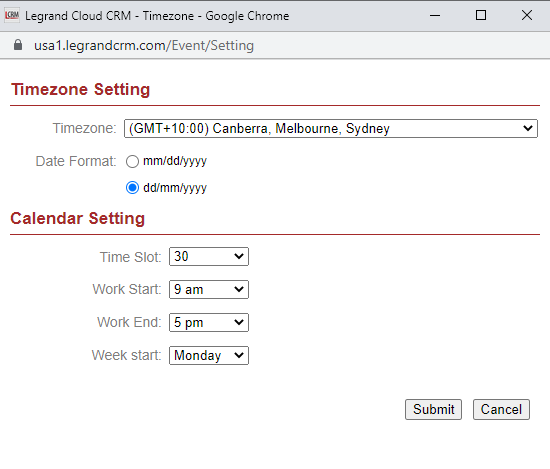550x469 pixels.
Task: Select the mm/dd/yyyy date format
Action: pos(132,162)
